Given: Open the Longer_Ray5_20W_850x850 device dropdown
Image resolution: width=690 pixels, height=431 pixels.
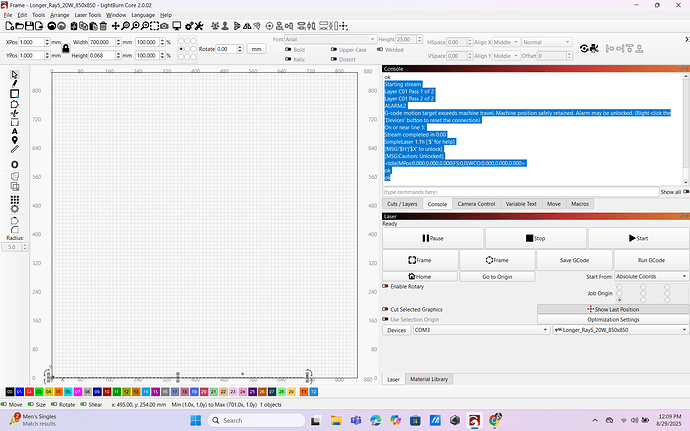Looking at the screenshot, I should (x=620, y=330).
